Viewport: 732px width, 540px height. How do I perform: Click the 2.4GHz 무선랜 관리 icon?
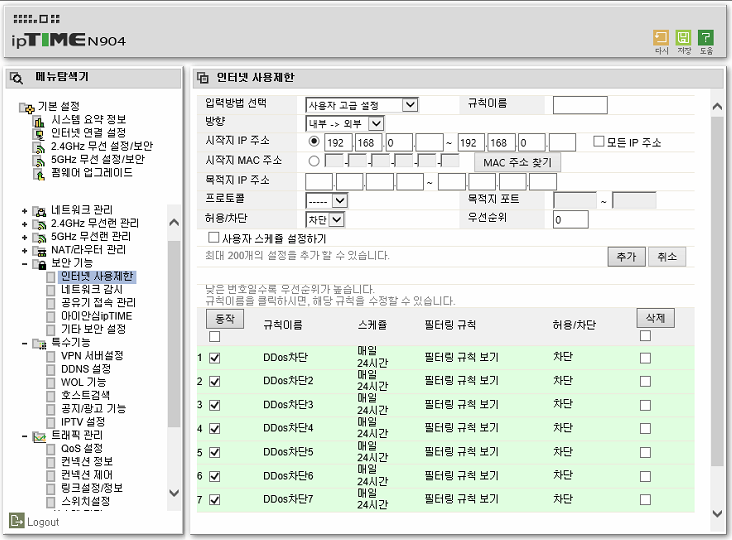pyautogui.click(x=39, y=224)
